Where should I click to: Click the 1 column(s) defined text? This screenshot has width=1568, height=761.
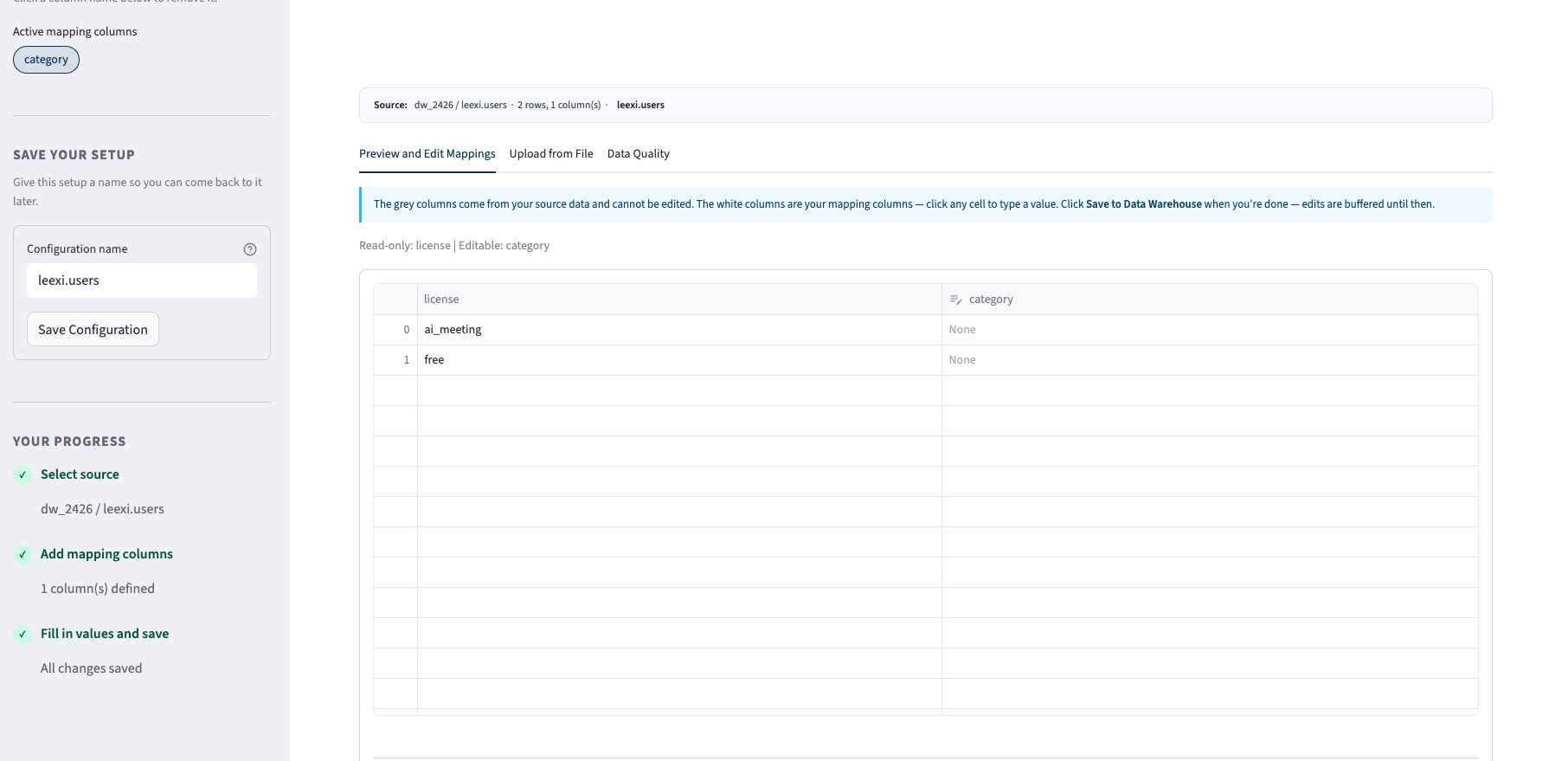pyautogui.click(x=98, y=589)
